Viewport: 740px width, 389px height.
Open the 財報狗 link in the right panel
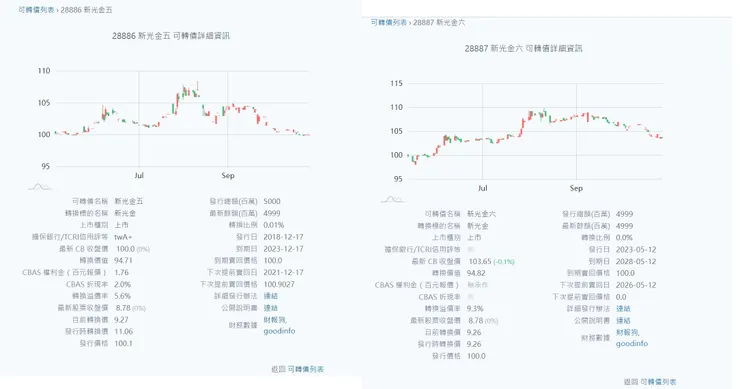tap(627, 333)
